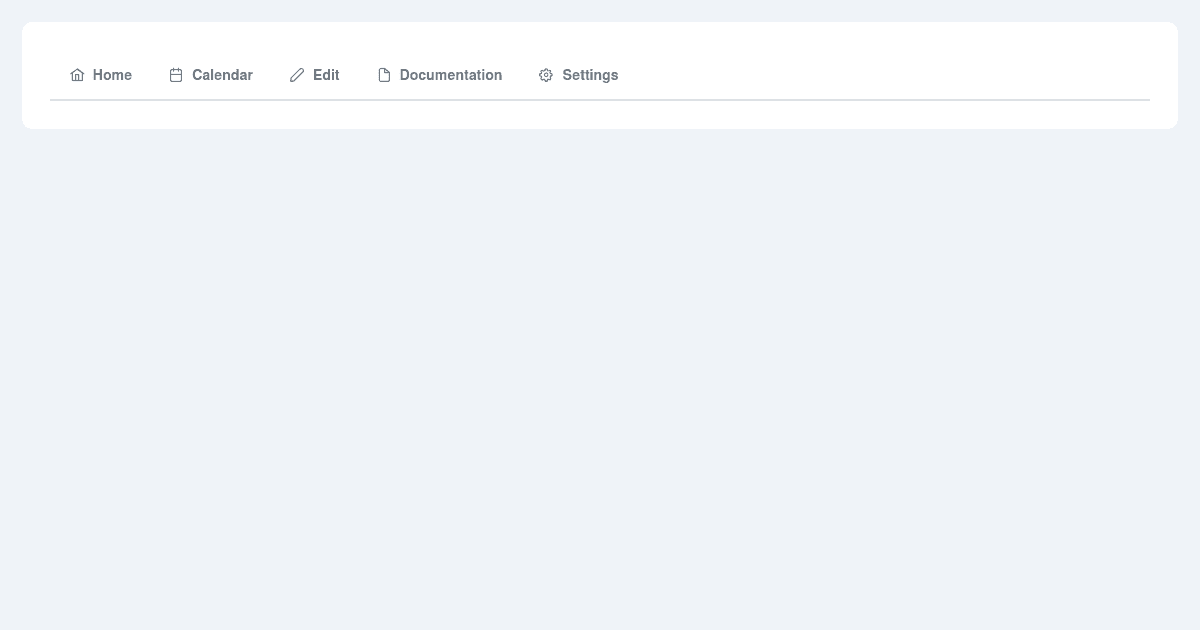
Task: Click the calendar icon beside Calendar
Action: point(176,75)
